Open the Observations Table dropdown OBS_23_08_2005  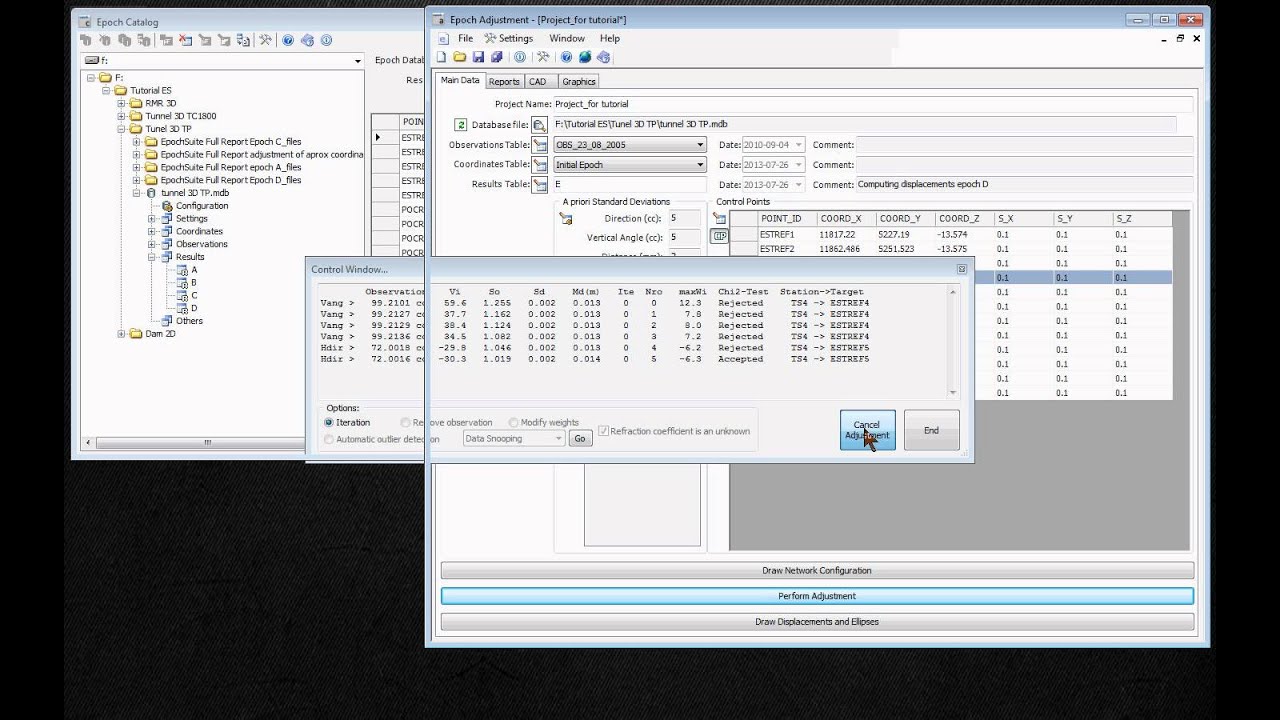[630, 145]
